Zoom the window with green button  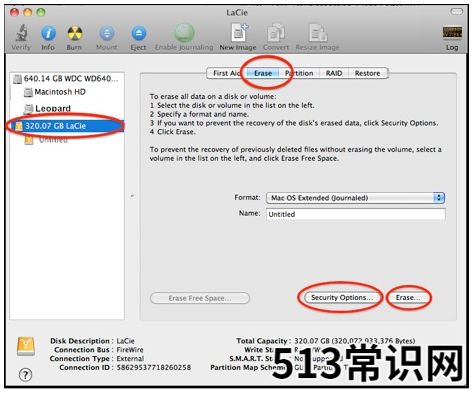tap(41, 13)
